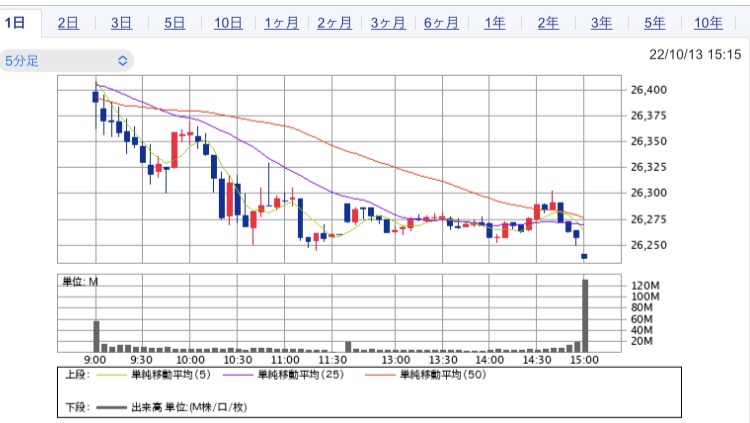This screenshot has width=750, height=423.
Task: Click the 20M volume axis label
Action: pos(641,341)
